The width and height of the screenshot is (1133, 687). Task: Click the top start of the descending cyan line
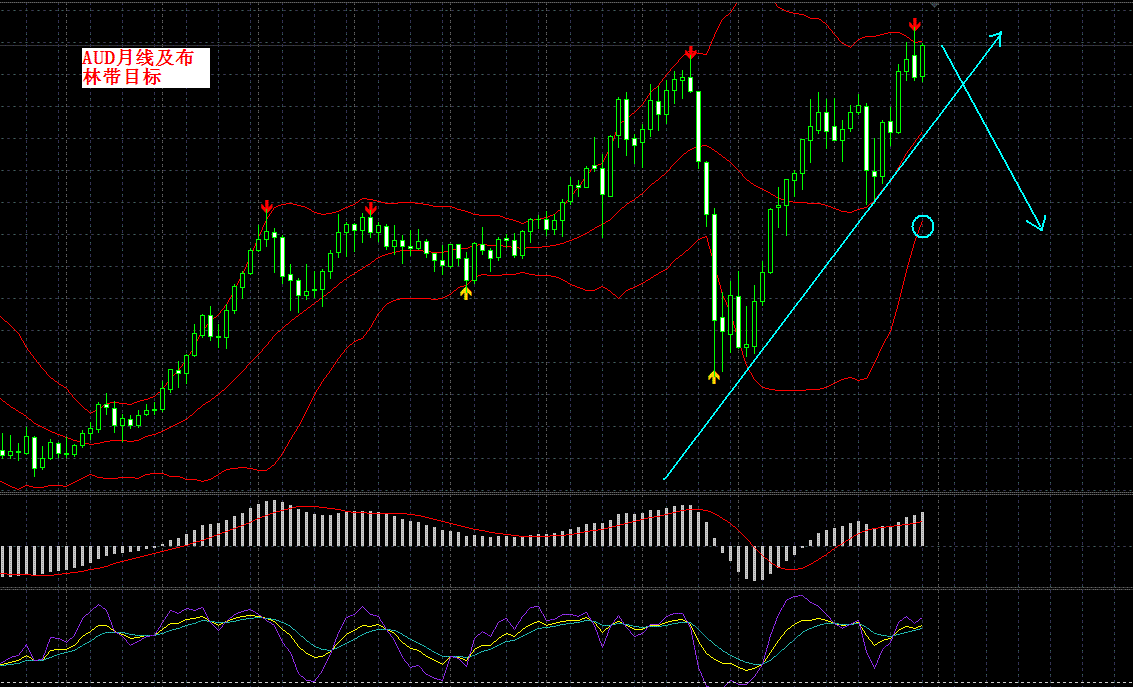pyautogui.click(x=942, y=47)
